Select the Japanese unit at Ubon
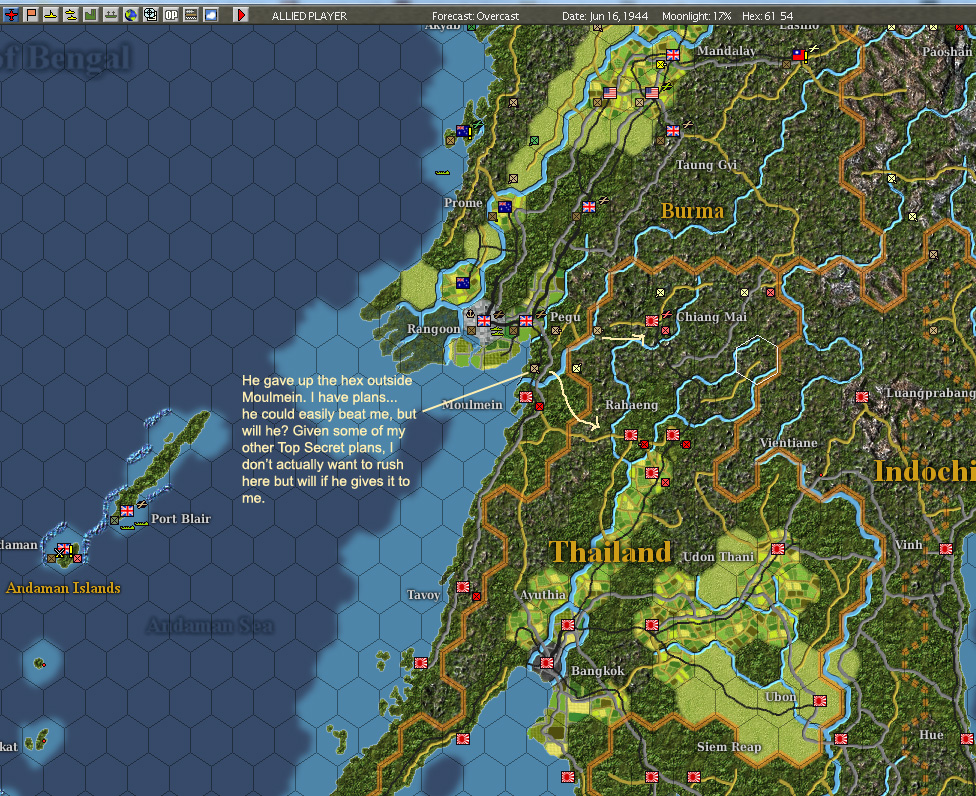 pyautogui.click(x=820, y=701)
